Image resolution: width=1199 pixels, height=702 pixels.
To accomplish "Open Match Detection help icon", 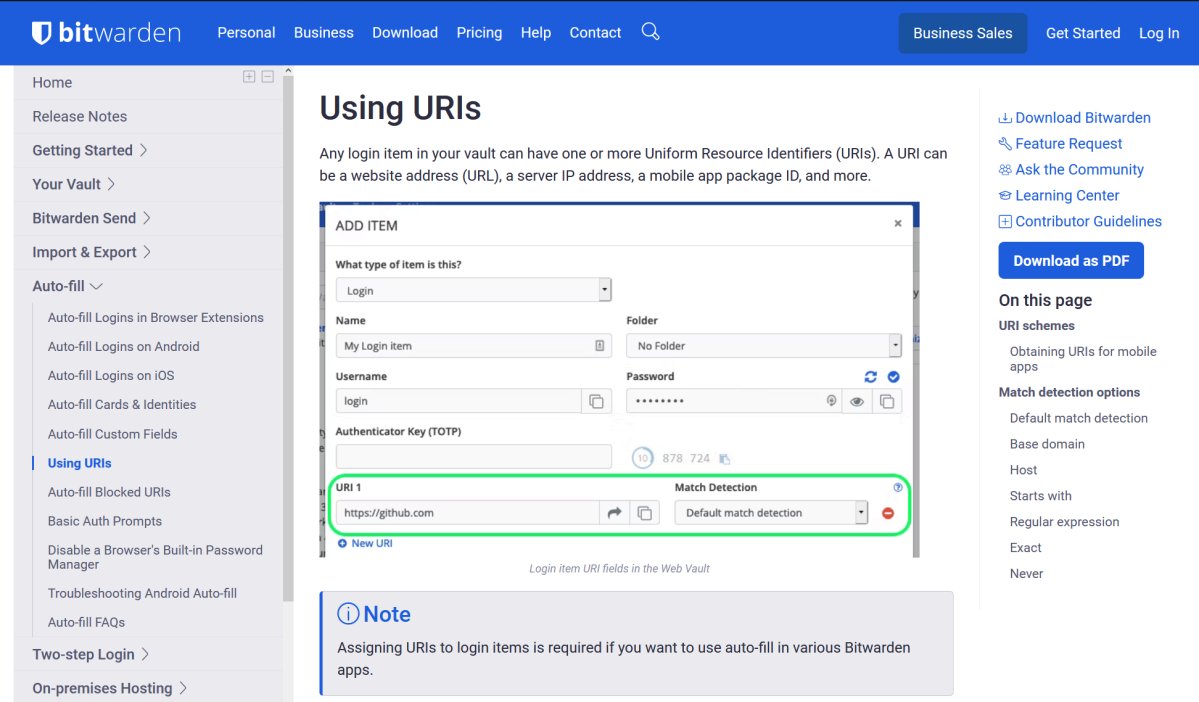I will pos(898,487).
